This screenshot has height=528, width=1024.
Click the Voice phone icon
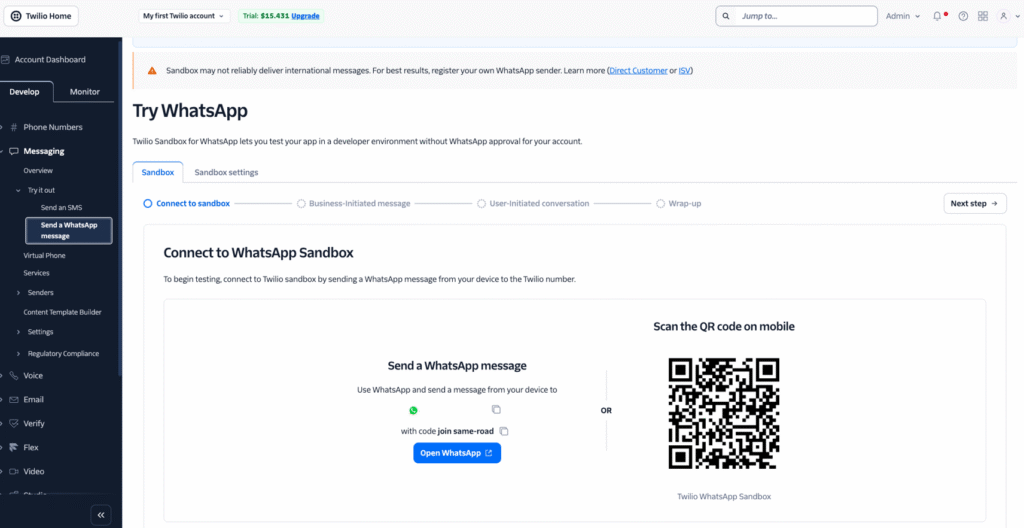pyautogui.click(x=14, y=376)
